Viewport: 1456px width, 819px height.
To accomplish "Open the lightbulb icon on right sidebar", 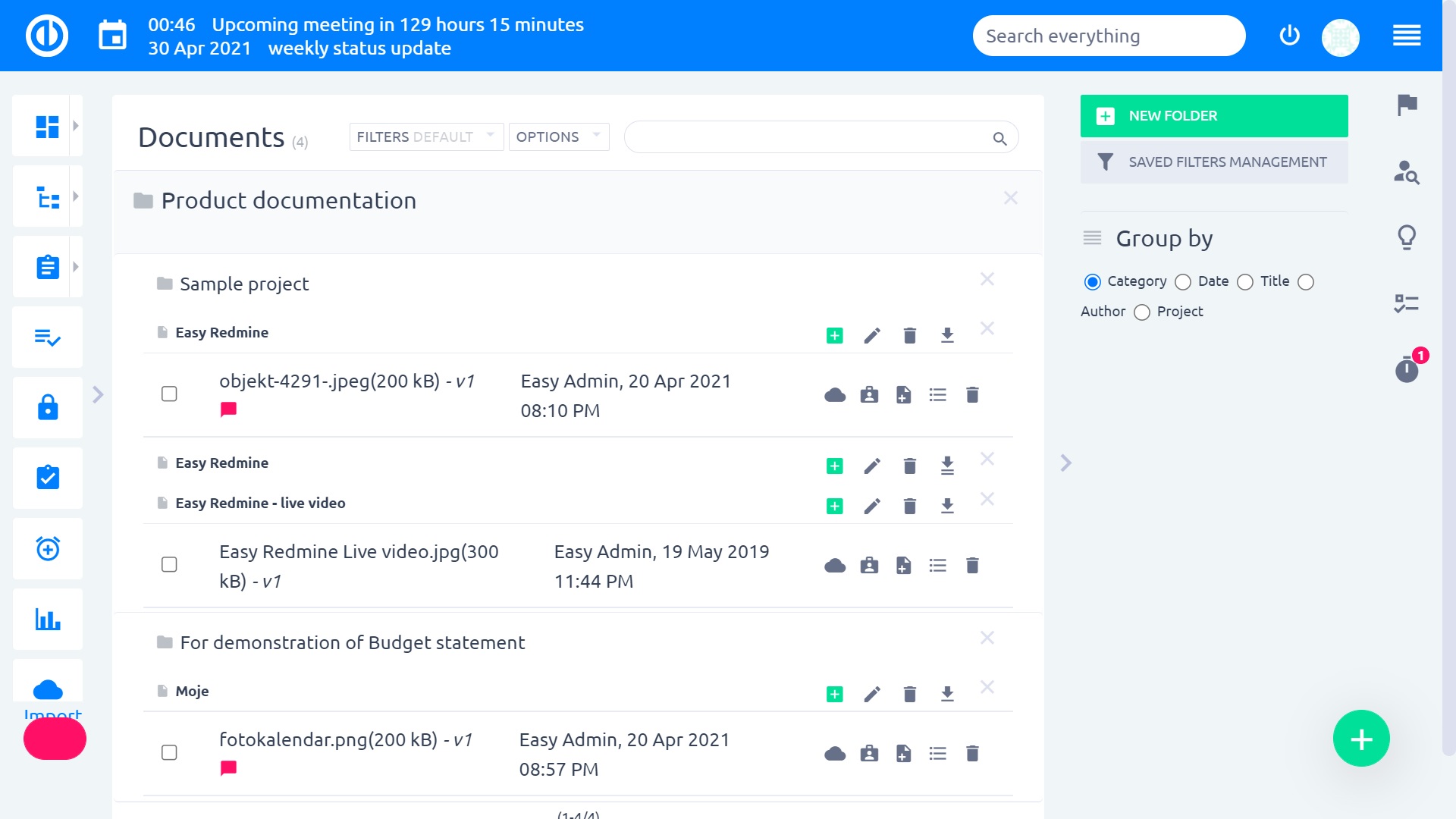I will pyautogui.click(x=1407, y=238).
